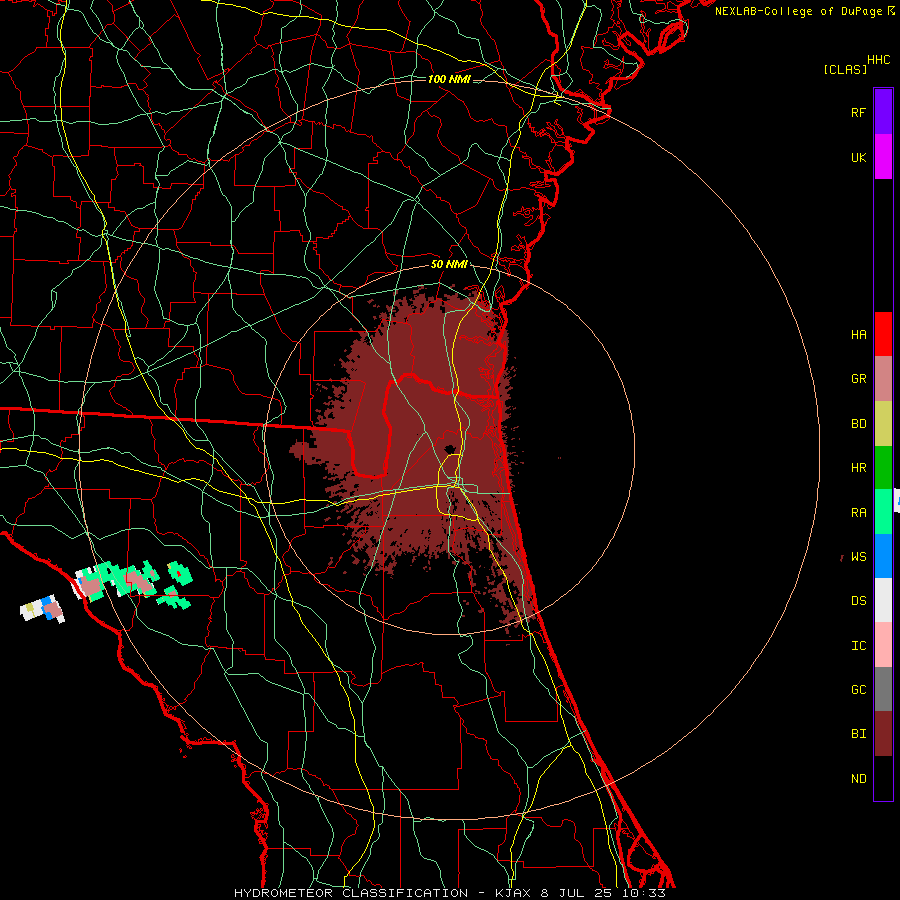This screenshot has height=900, width=900.
Task: Click the 50 NMI range ring label
Action: pyautogui.click(x=449, y=264)
